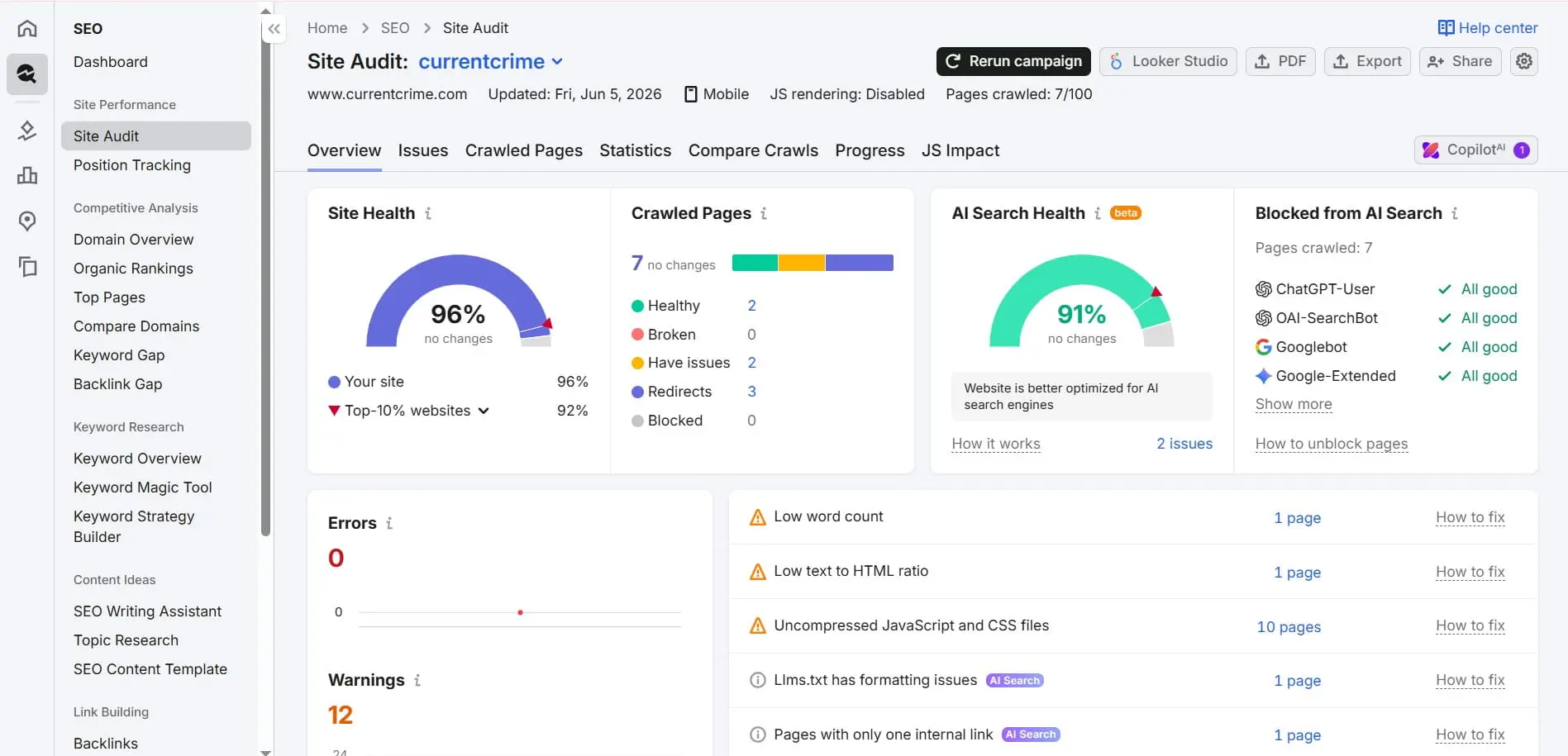Viewport: 1568px width, 756px height.
Task: Click How to unblock pages link
Action: tap(1332, 444)
